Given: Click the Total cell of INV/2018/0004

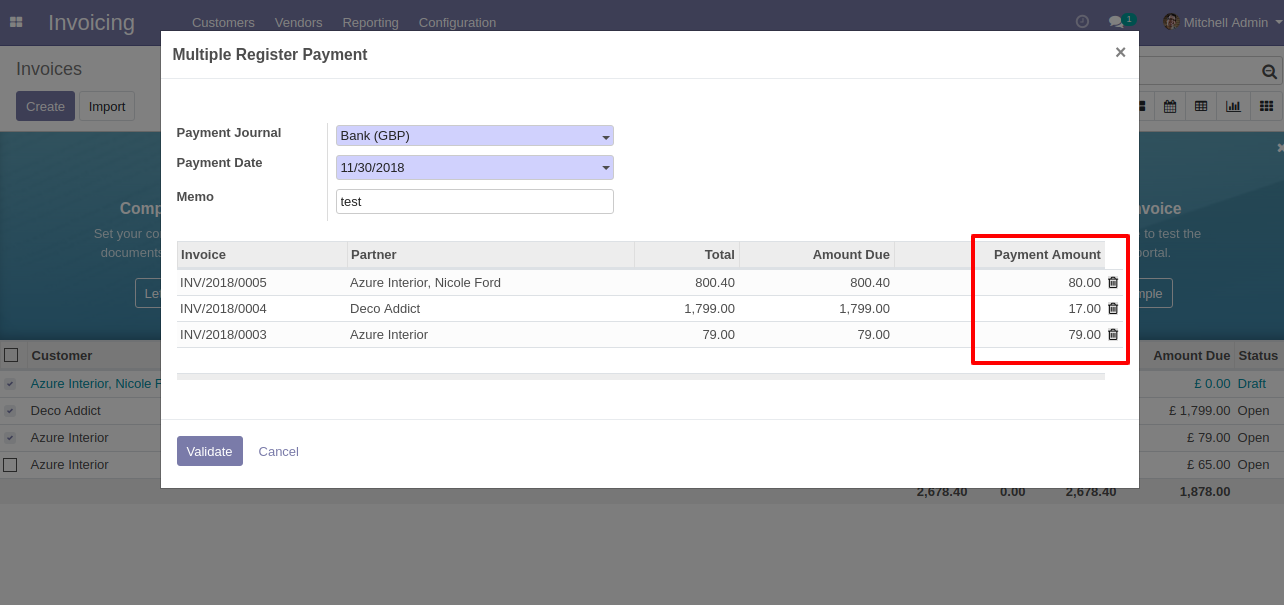Looking at the screenshot, I should click(x=687, y=309).
